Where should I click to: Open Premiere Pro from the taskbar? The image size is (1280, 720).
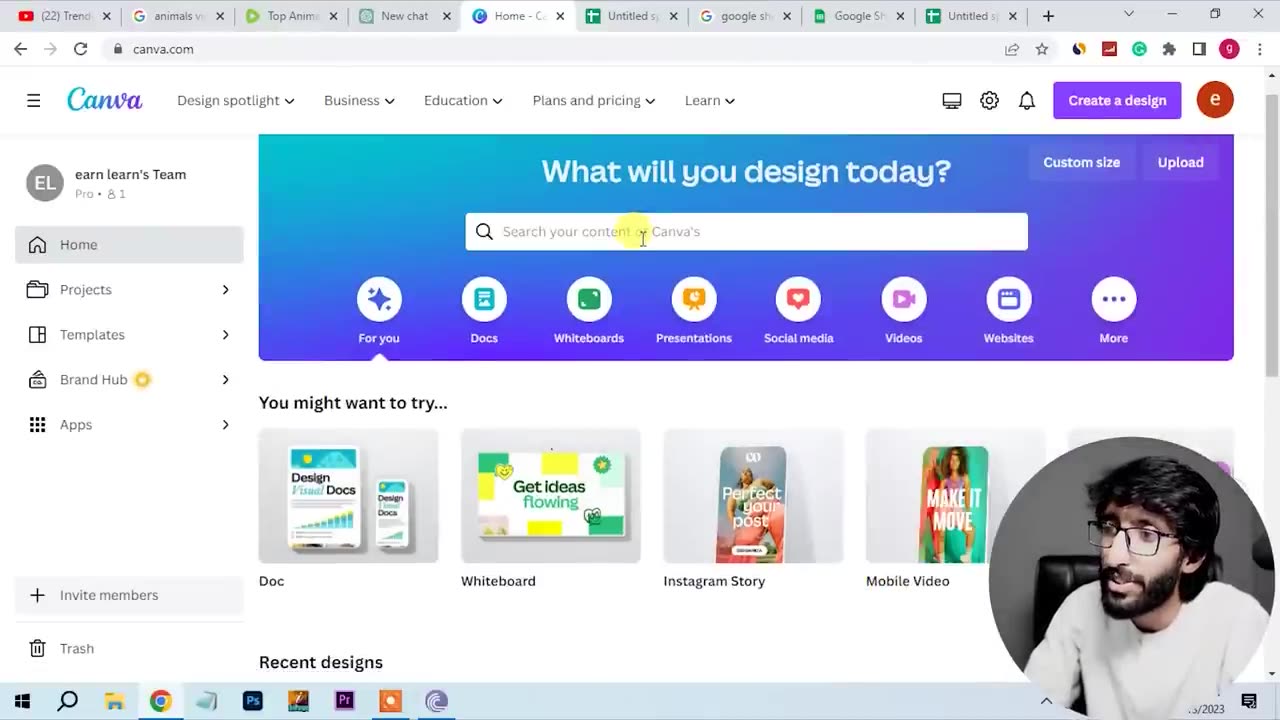coord(345,701)
